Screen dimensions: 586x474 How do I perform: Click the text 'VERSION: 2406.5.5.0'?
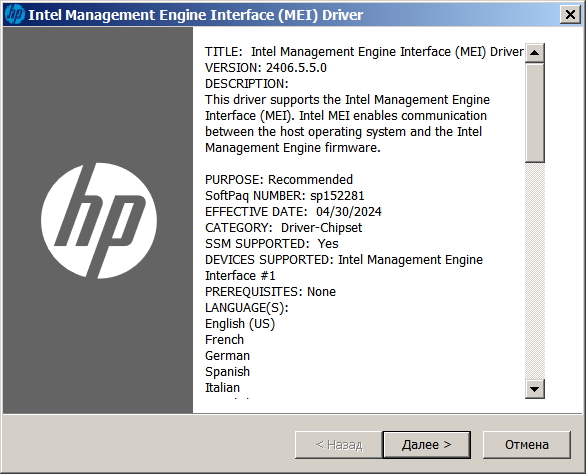pyautogui.click(x=266, y=68)
